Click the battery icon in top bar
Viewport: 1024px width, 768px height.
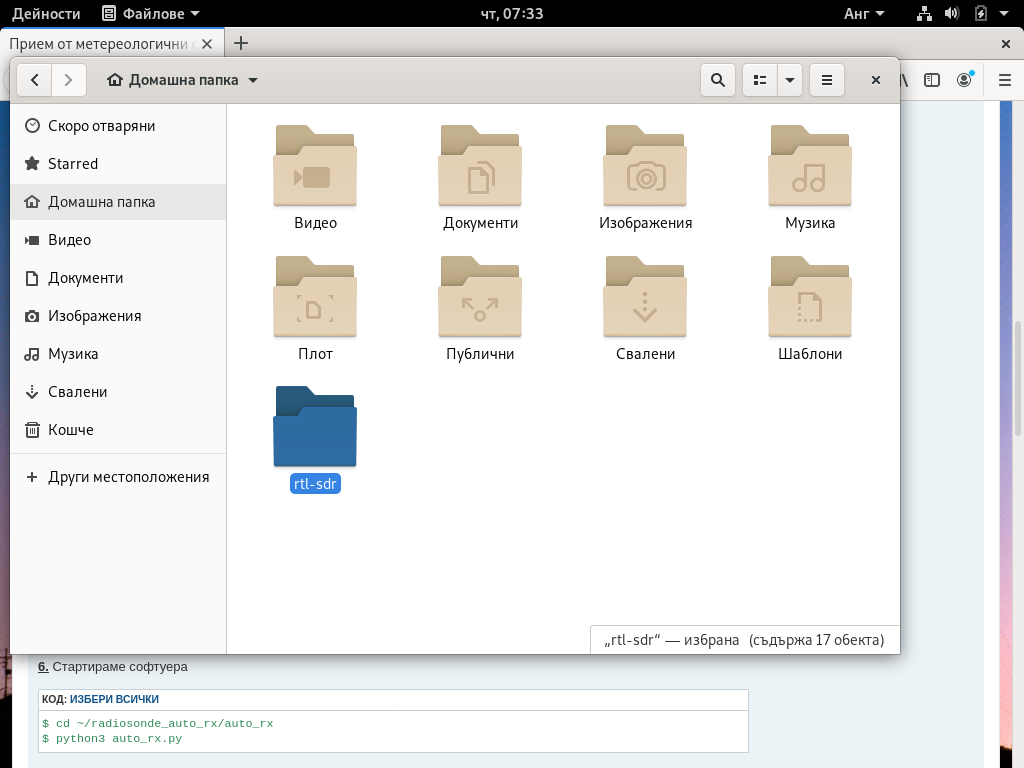click(x=980, y=13)
